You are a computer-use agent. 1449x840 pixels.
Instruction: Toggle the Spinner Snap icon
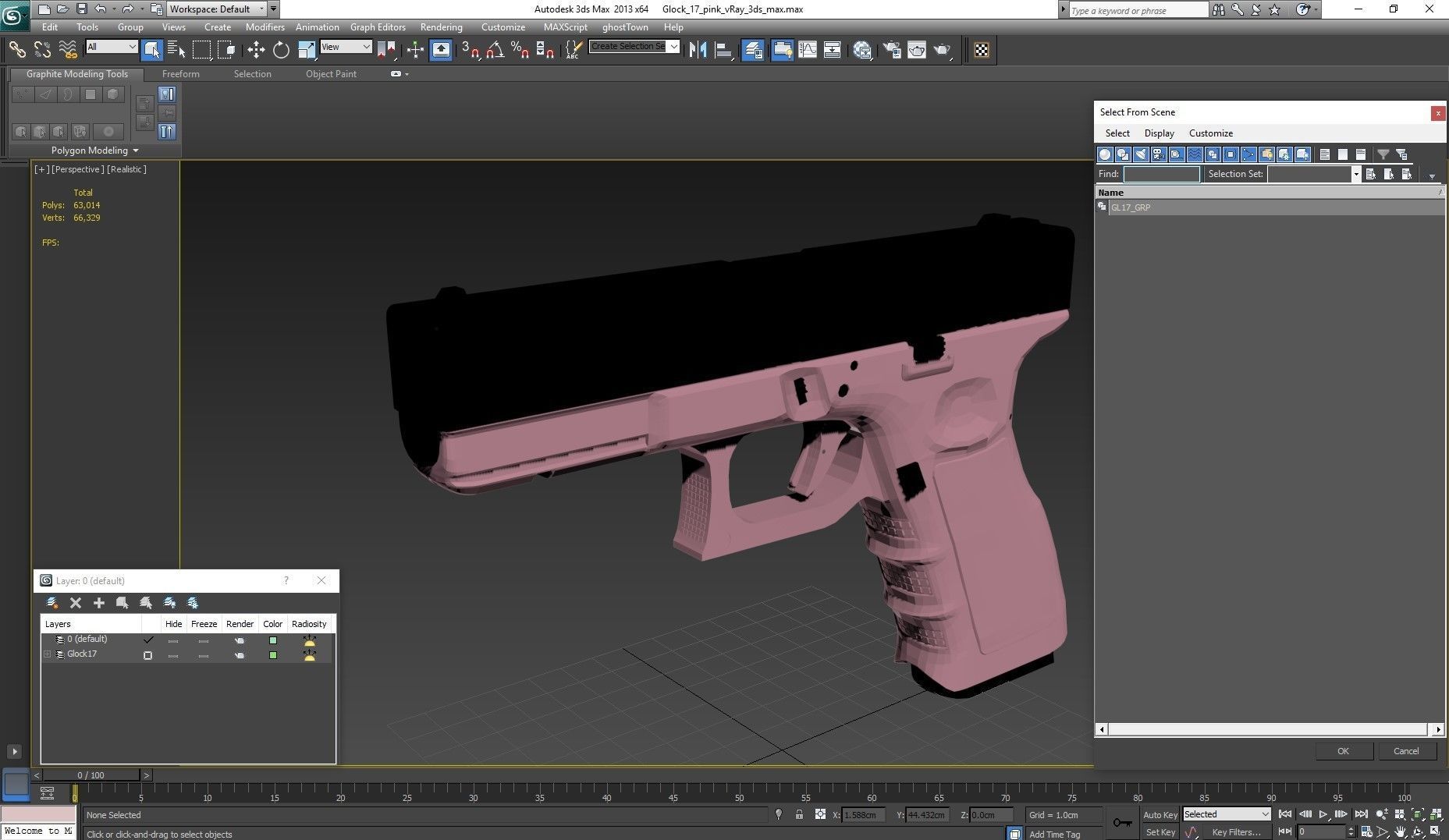[545, 50]
